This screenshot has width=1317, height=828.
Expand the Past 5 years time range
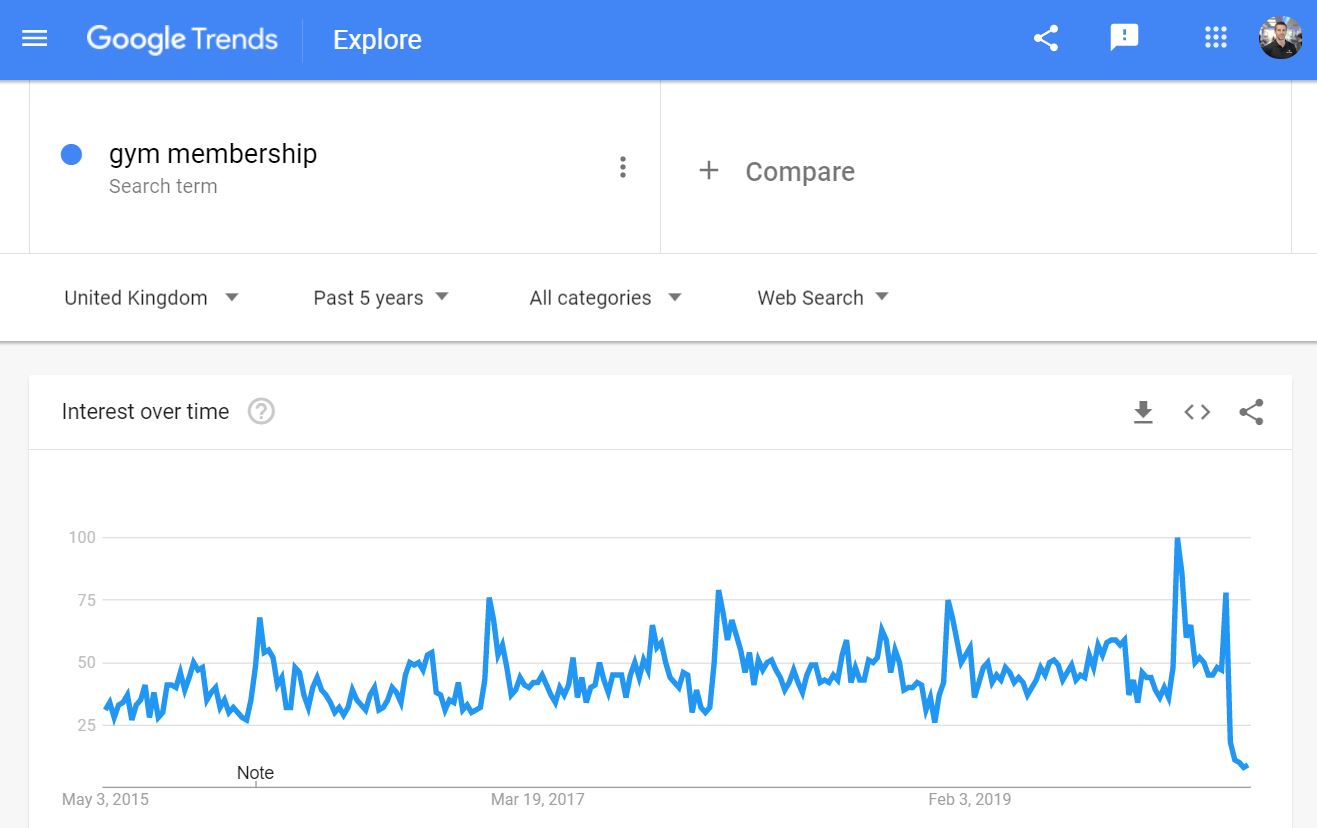[380, 298]
